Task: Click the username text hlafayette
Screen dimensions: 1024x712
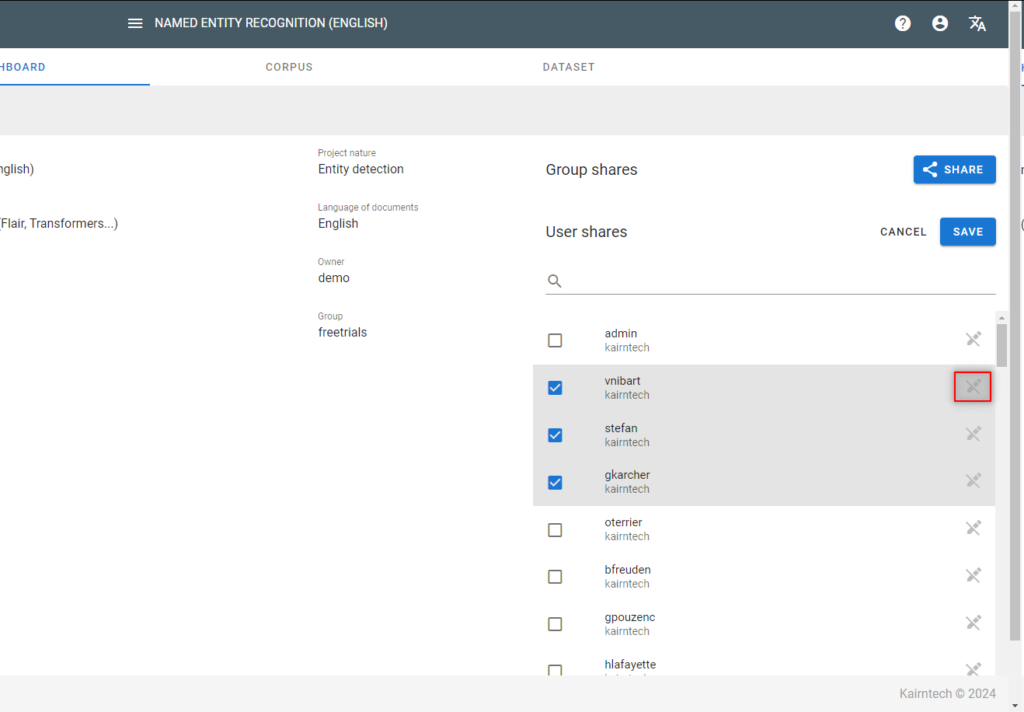Action: tap(630, 664)
